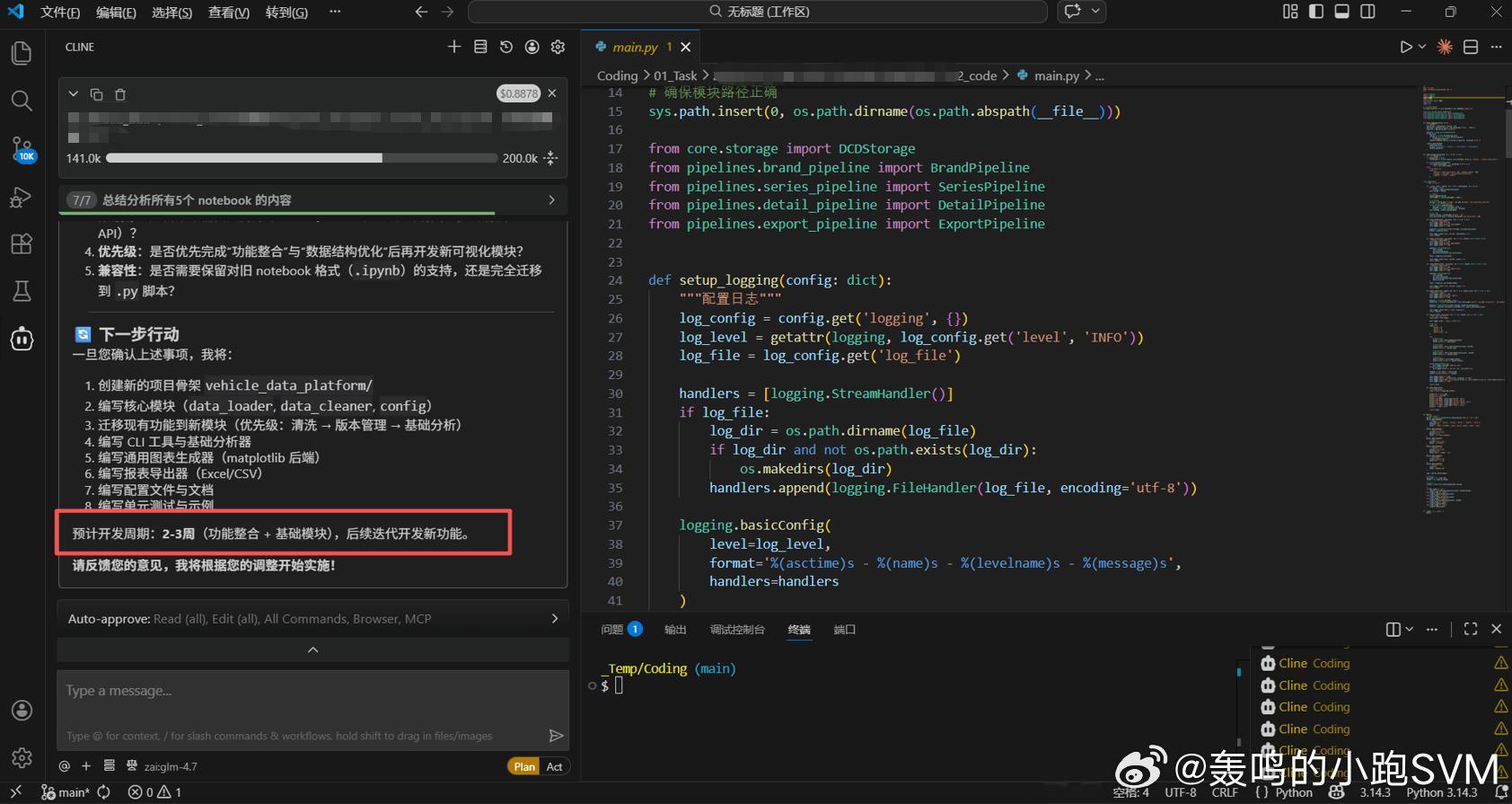Open the Testing flask view
Image resolution: width=1512 pixels, height=804 pixels.
22,291
